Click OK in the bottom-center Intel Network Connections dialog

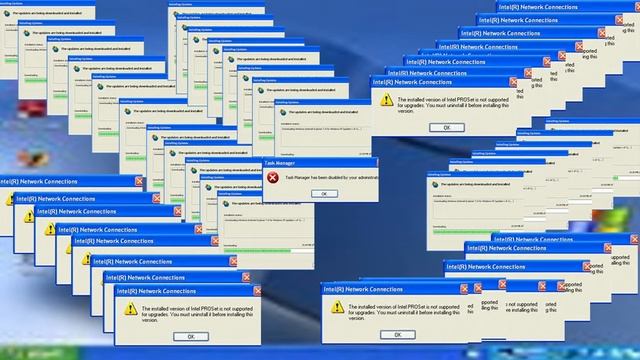tap(398, 335)
